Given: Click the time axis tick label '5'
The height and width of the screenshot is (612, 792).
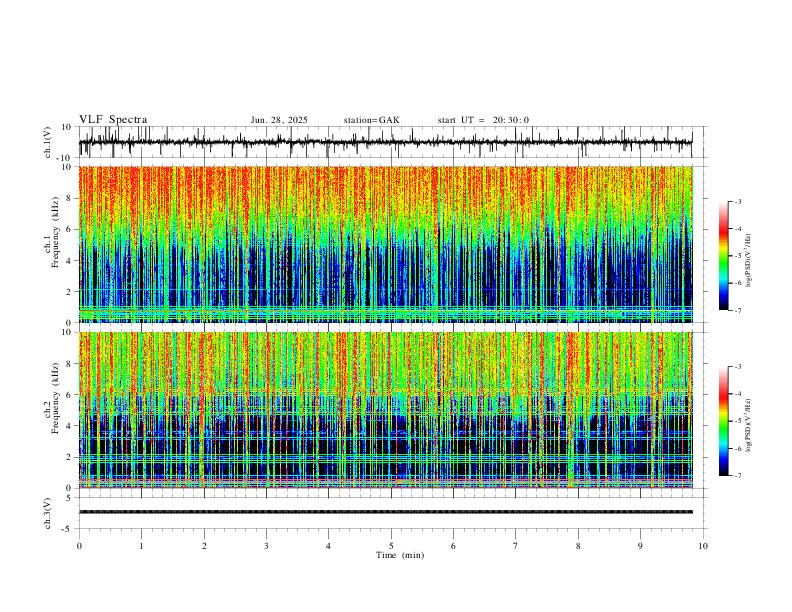Looking at the screenshot, I should [x=391, y=546].
